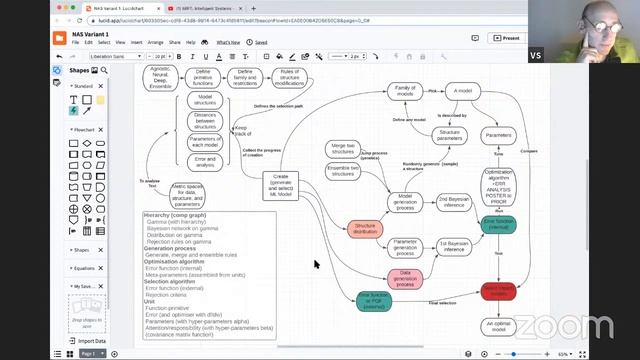640x360 pixels.
Task: Open the Select menu
Action: pyautogui.click(x=104, y=42)
